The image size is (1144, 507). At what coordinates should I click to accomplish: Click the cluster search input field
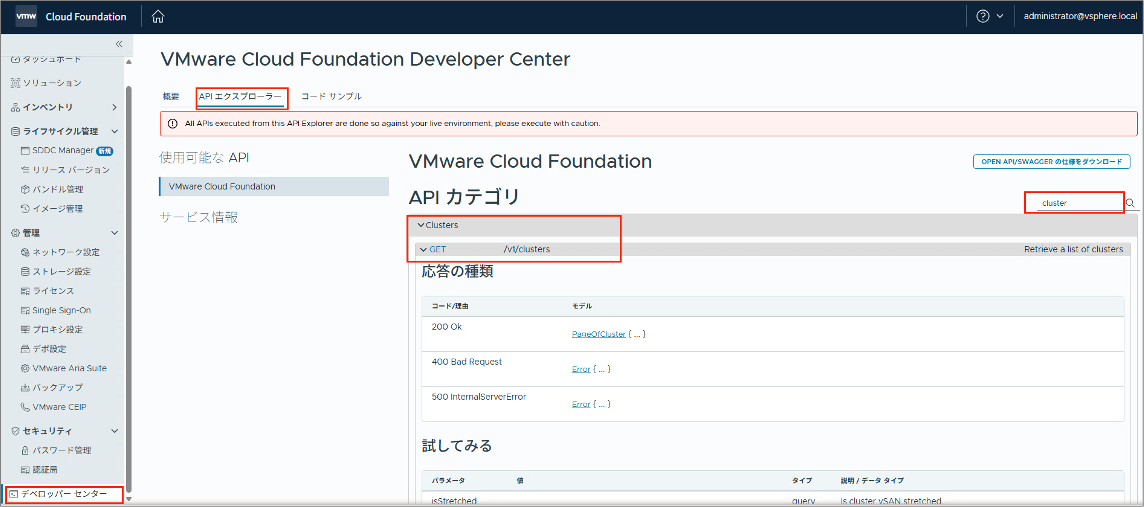(1074, 204)
